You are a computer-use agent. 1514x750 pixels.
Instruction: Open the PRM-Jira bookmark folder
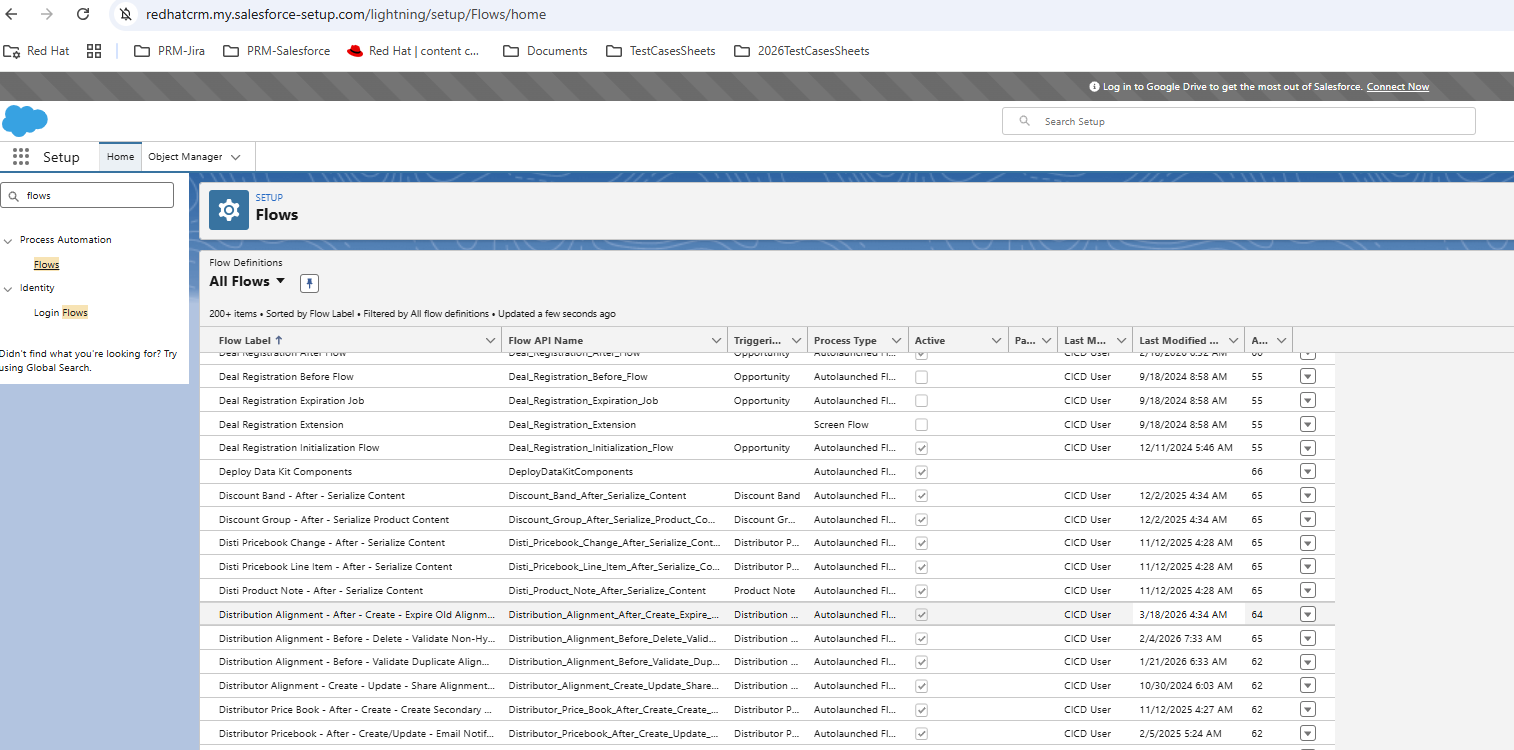pos(169,51)
